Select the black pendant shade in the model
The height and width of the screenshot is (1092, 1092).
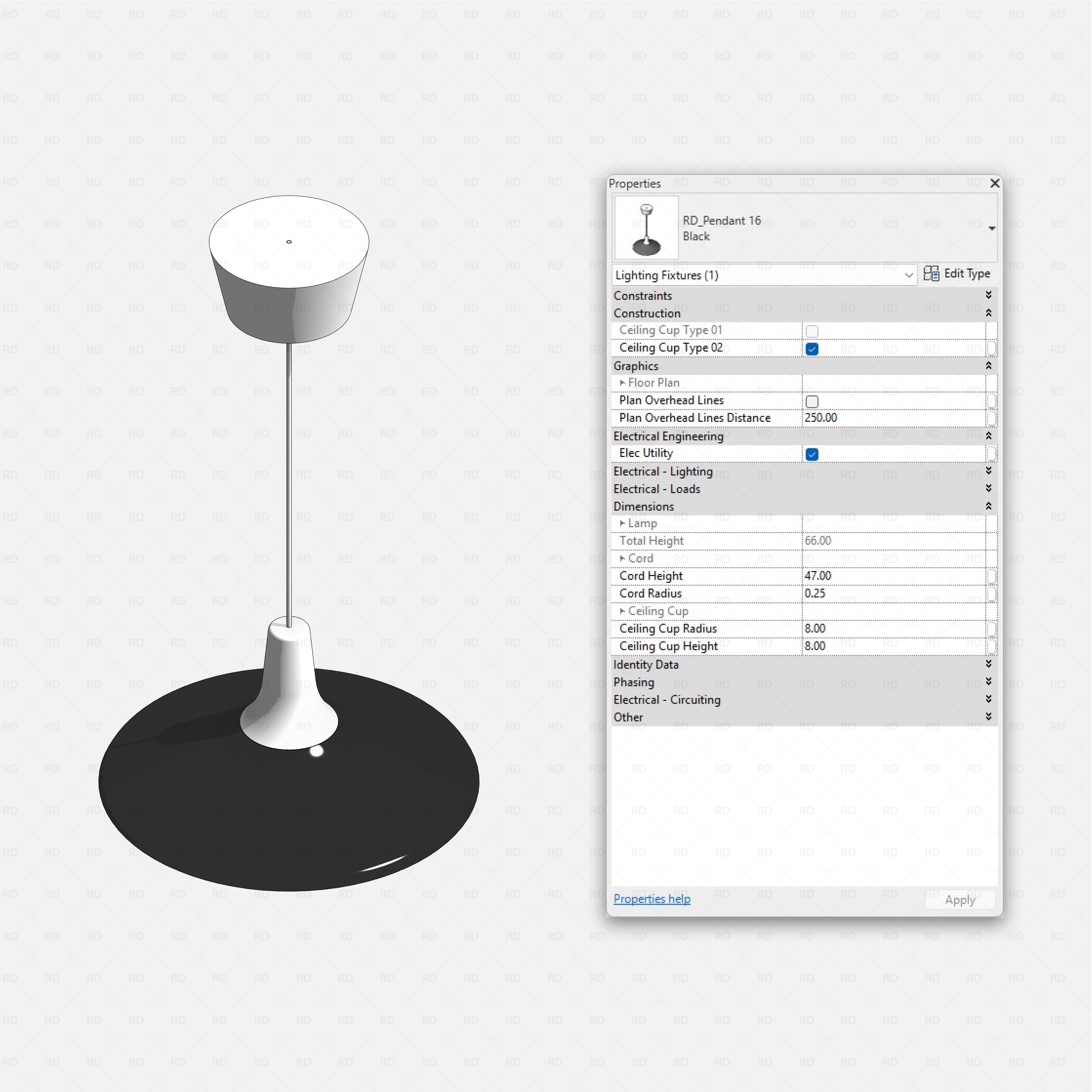click(x=289, y=808)
